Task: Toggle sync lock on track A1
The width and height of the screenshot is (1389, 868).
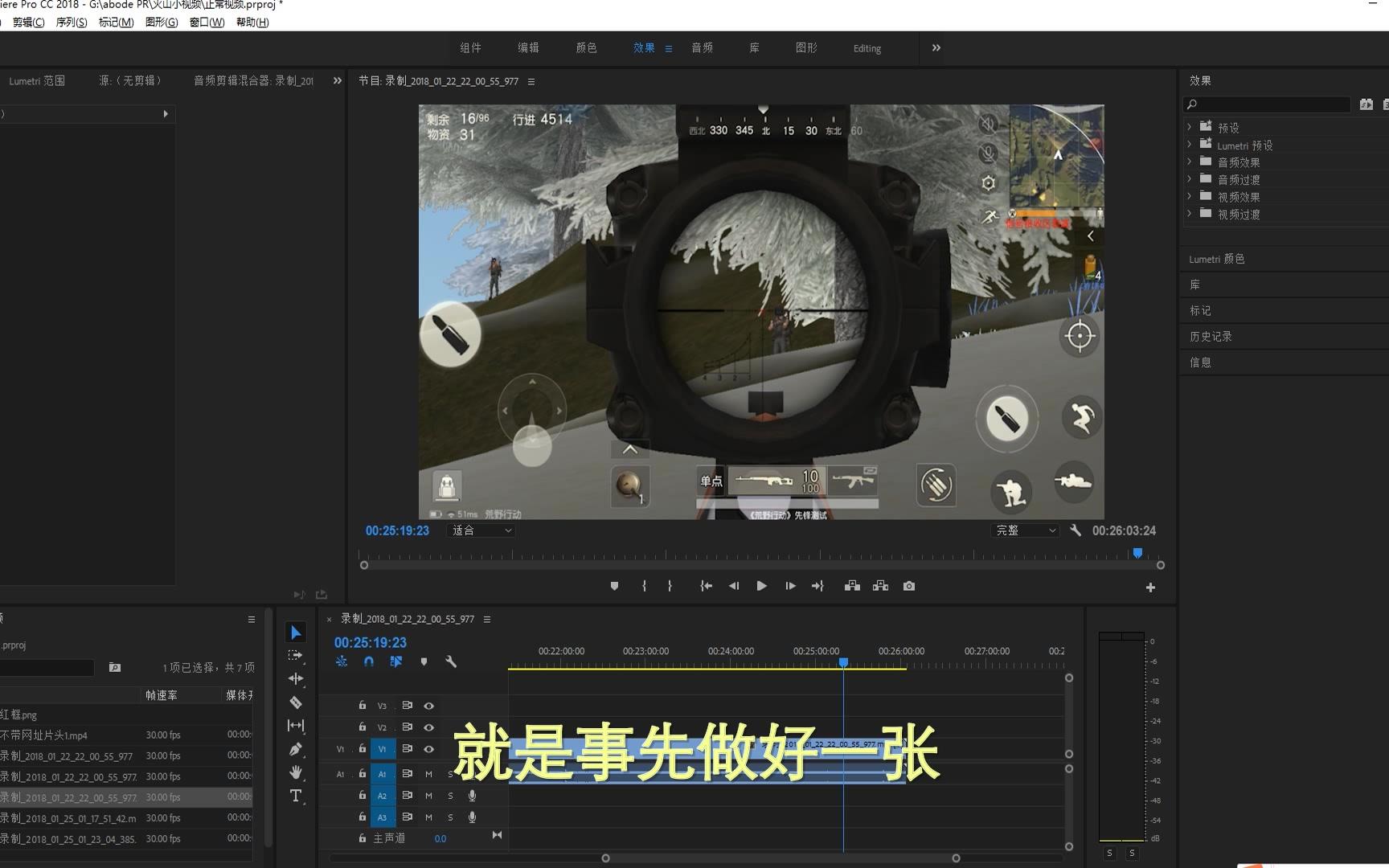Action: click(x=408, y=774)
